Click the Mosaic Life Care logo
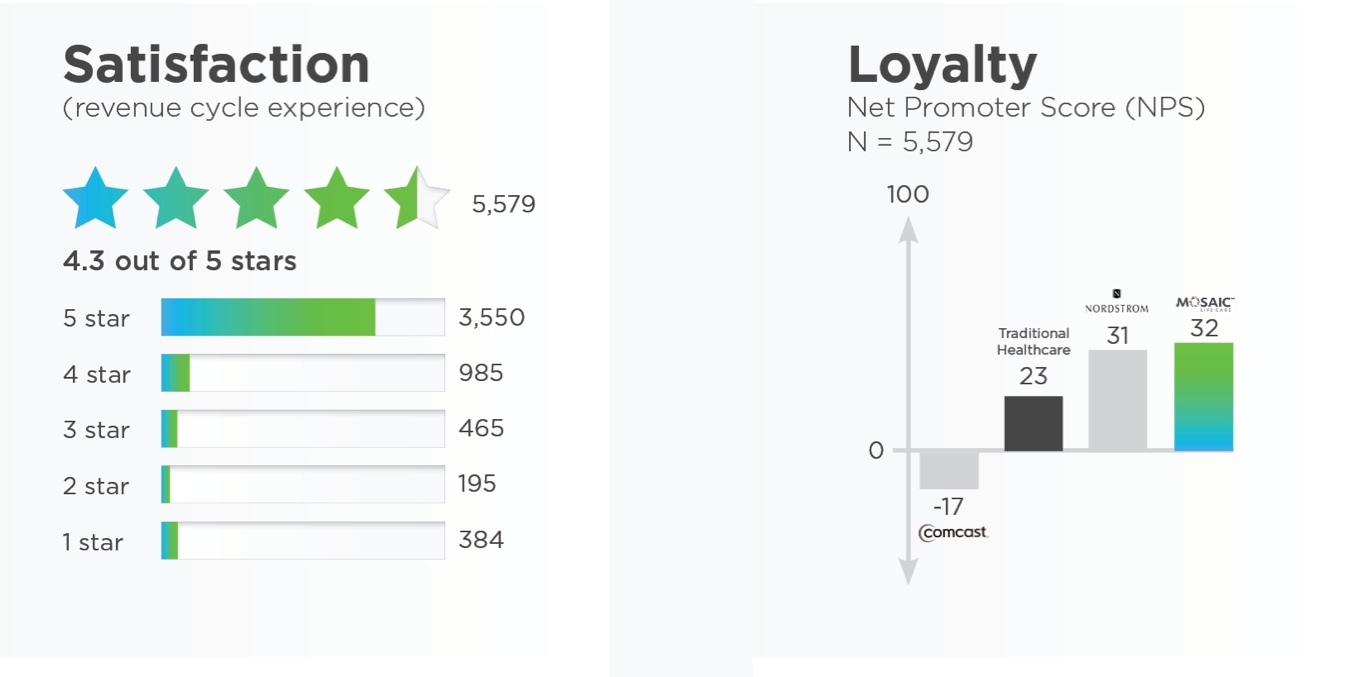 coord(1204,302)
